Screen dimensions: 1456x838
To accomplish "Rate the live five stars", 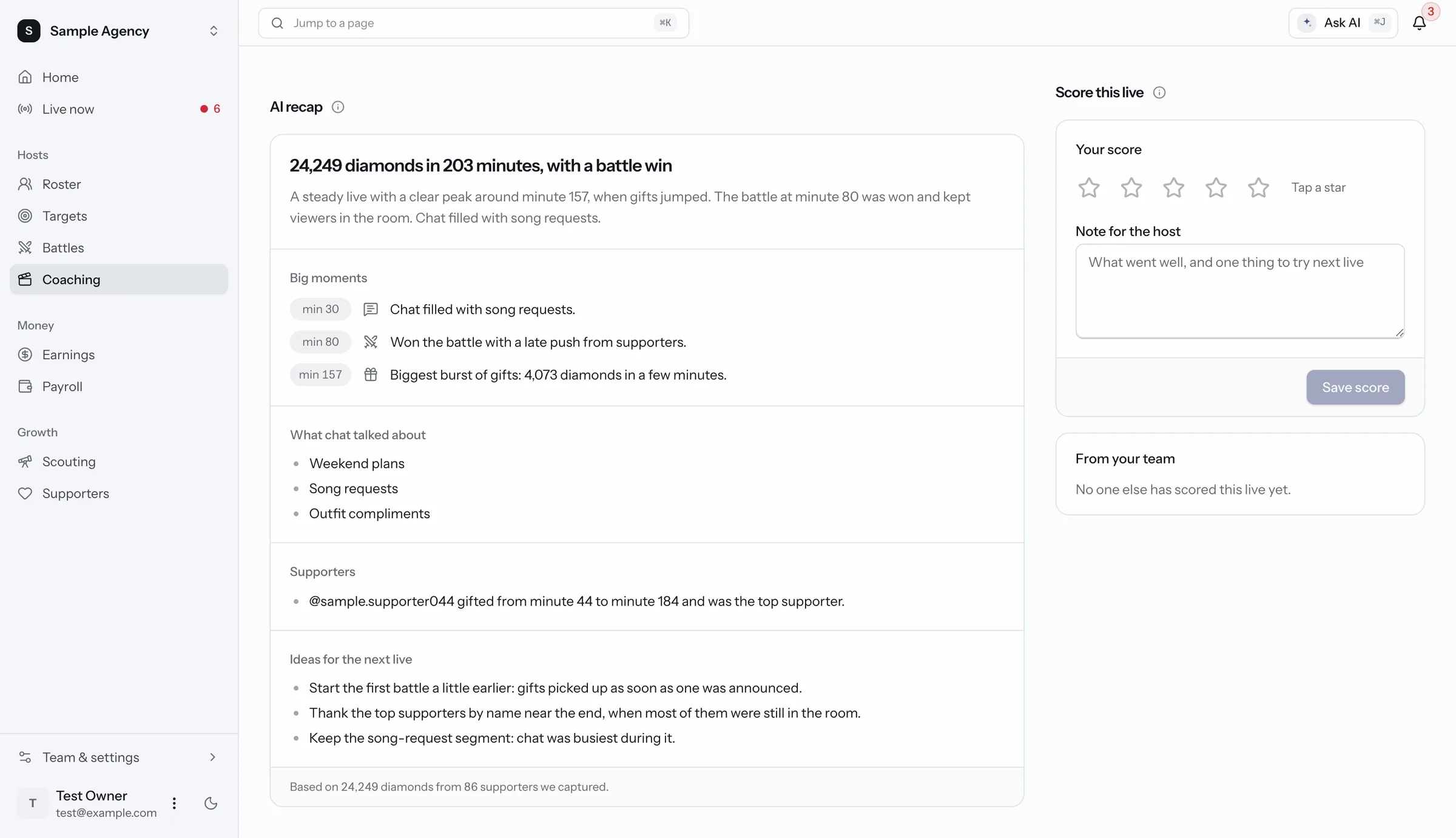I will [1258, 188].
